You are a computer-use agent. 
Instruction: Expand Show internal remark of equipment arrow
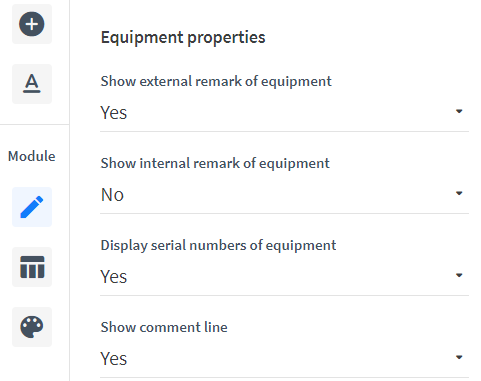pos(459,193)
